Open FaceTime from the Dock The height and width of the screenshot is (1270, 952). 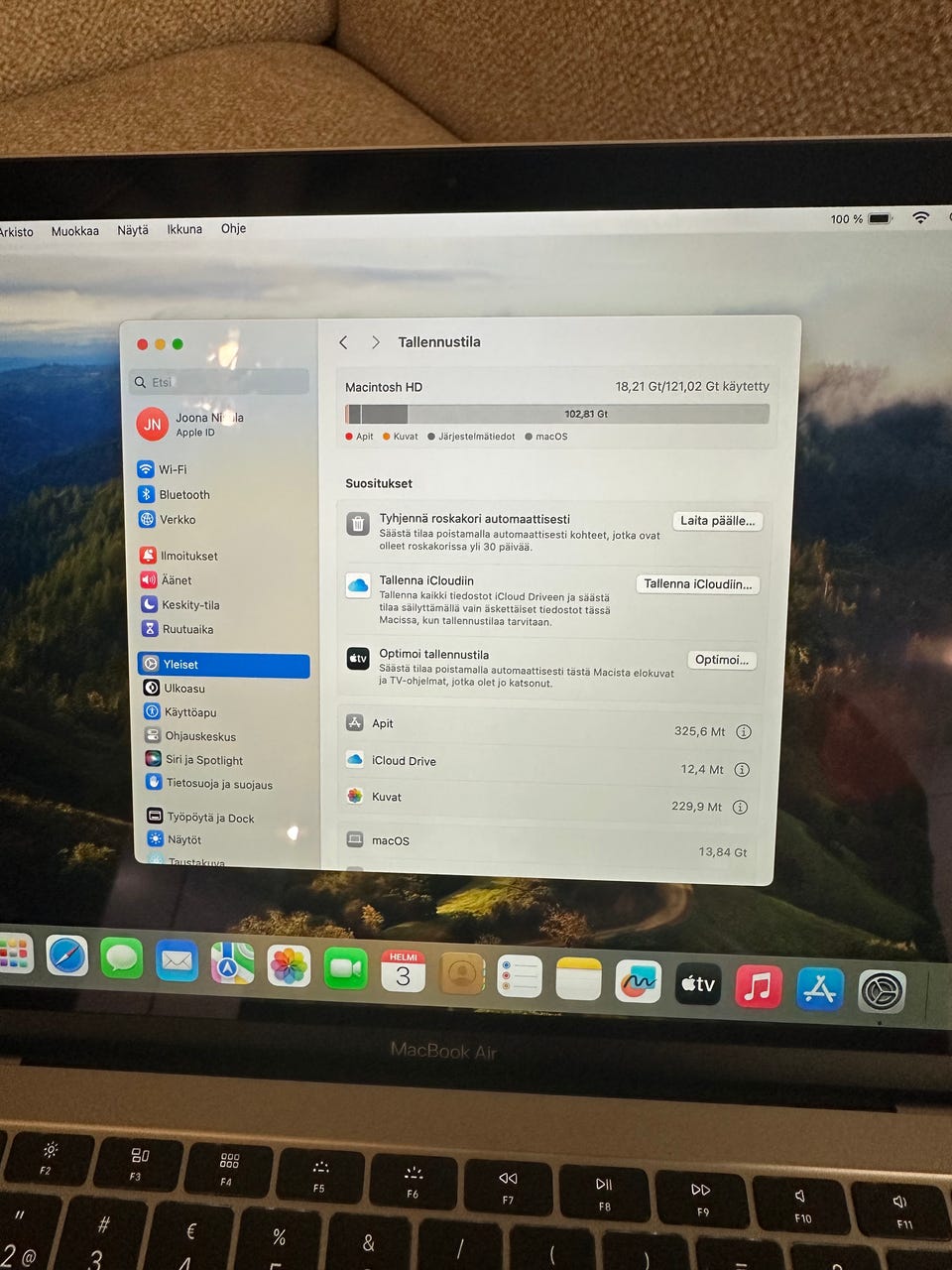click(x=345, y=968)
